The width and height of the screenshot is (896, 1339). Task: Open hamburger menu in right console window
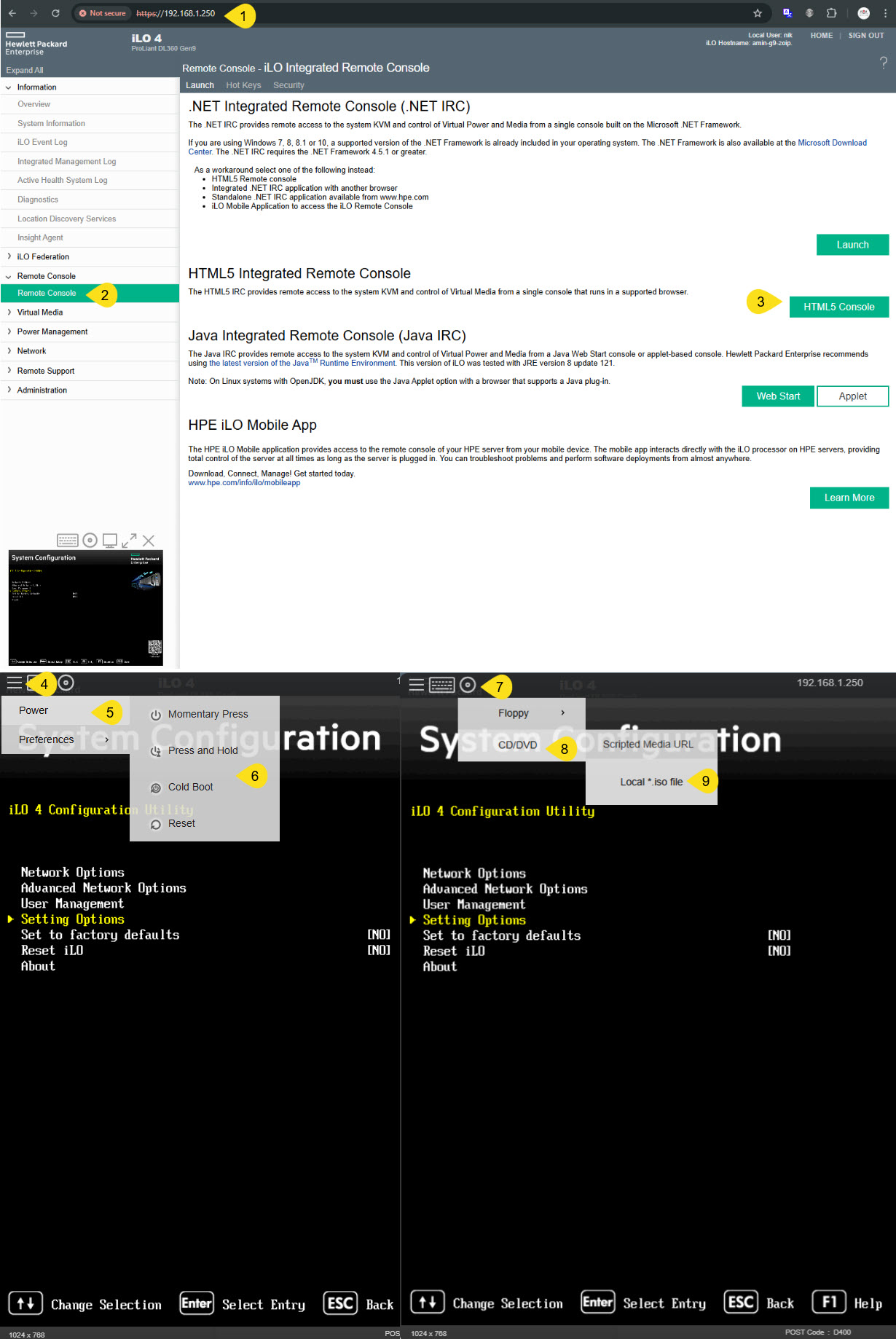[x=417, y=685]
